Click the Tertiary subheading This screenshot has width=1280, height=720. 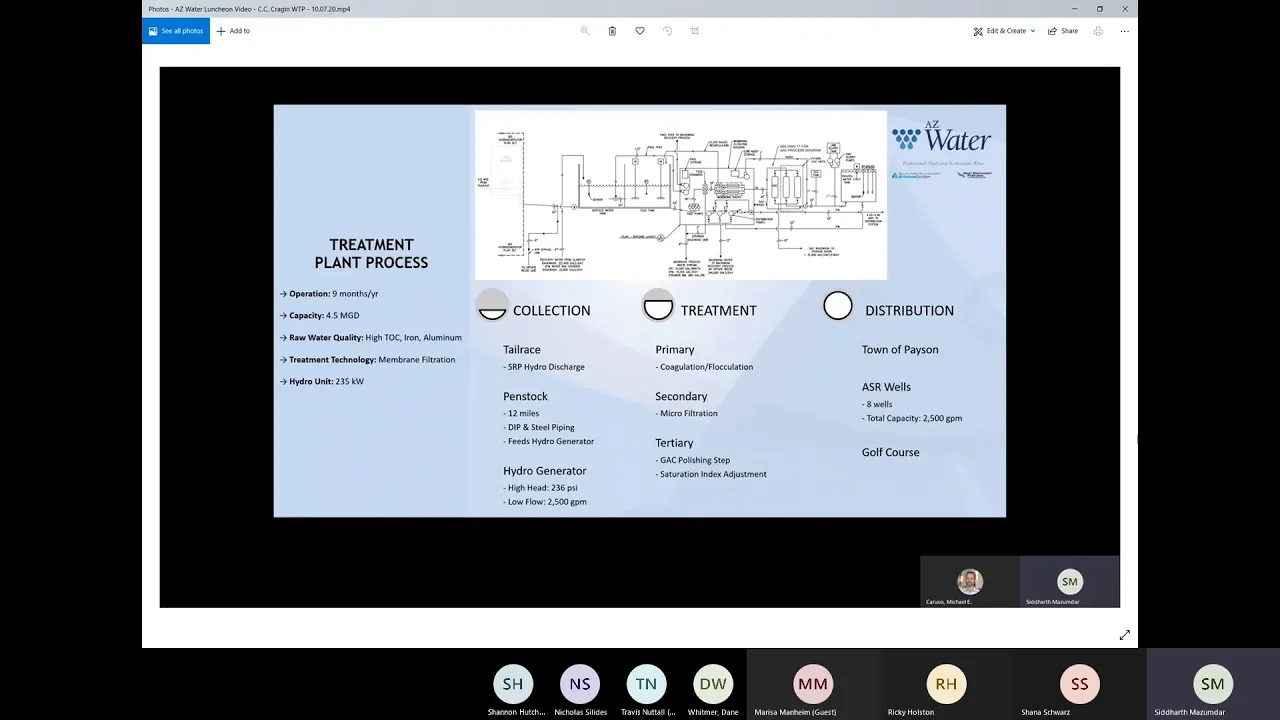click(x=674, y=442)
